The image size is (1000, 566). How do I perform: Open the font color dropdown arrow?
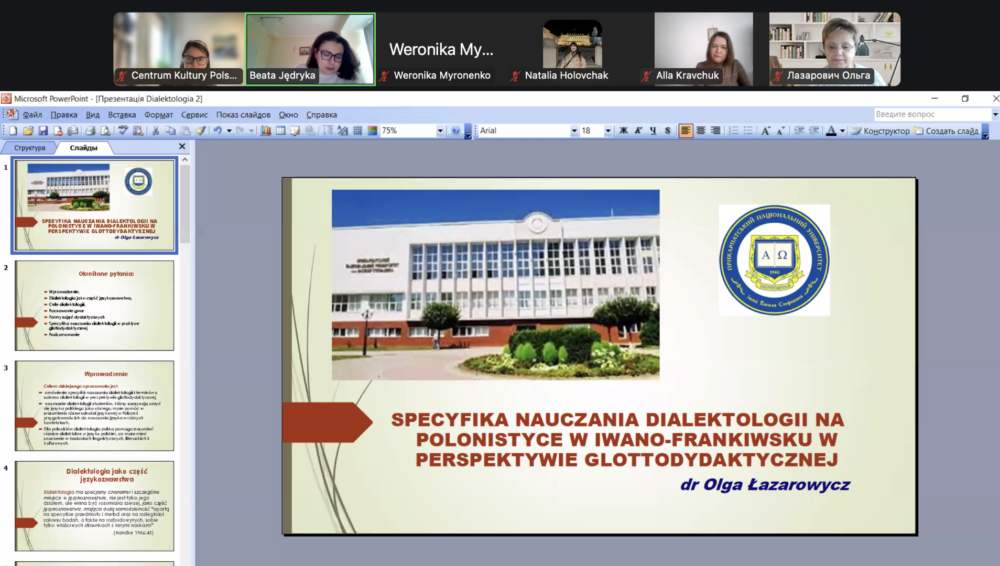(843, 131)
